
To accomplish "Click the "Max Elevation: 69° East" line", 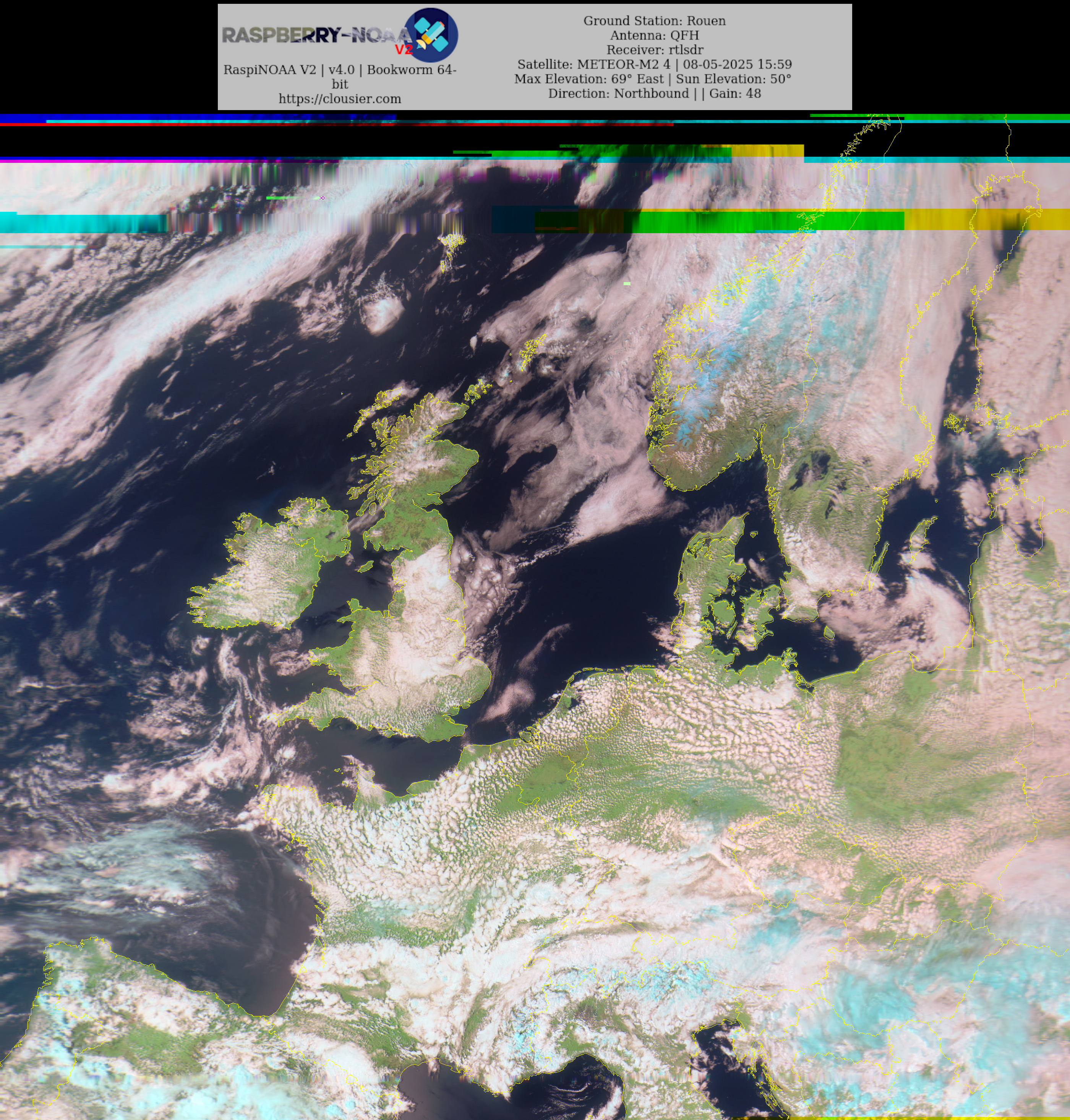I will [652, 79].
